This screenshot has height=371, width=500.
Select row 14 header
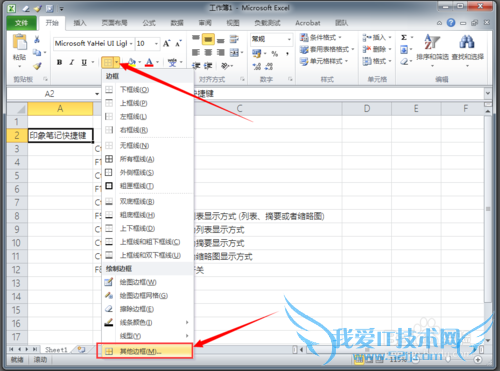coord(16,296)
